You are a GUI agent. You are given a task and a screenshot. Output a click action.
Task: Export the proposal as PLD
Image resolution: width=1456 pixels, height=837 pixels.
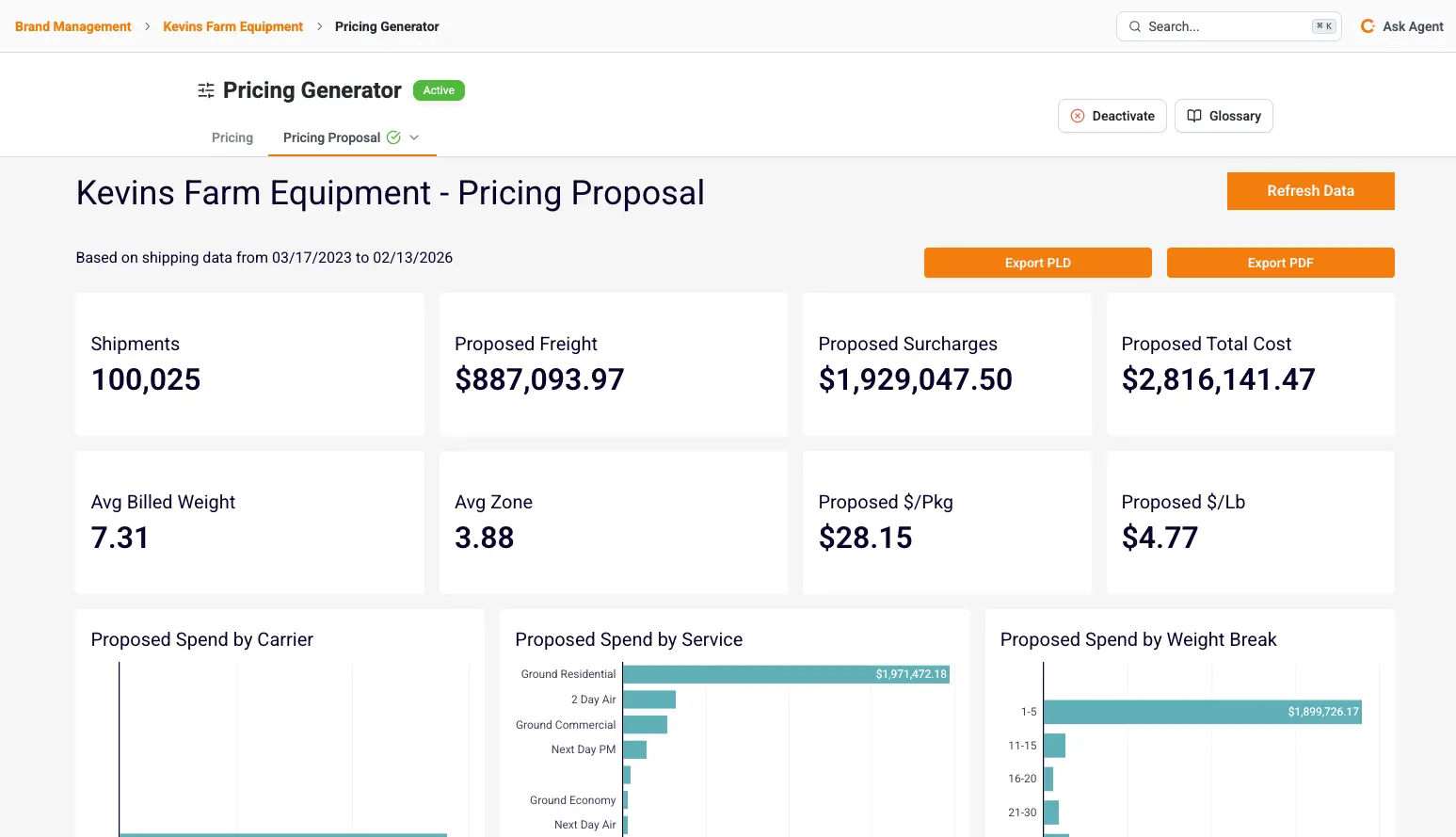tap(1037, 263)
